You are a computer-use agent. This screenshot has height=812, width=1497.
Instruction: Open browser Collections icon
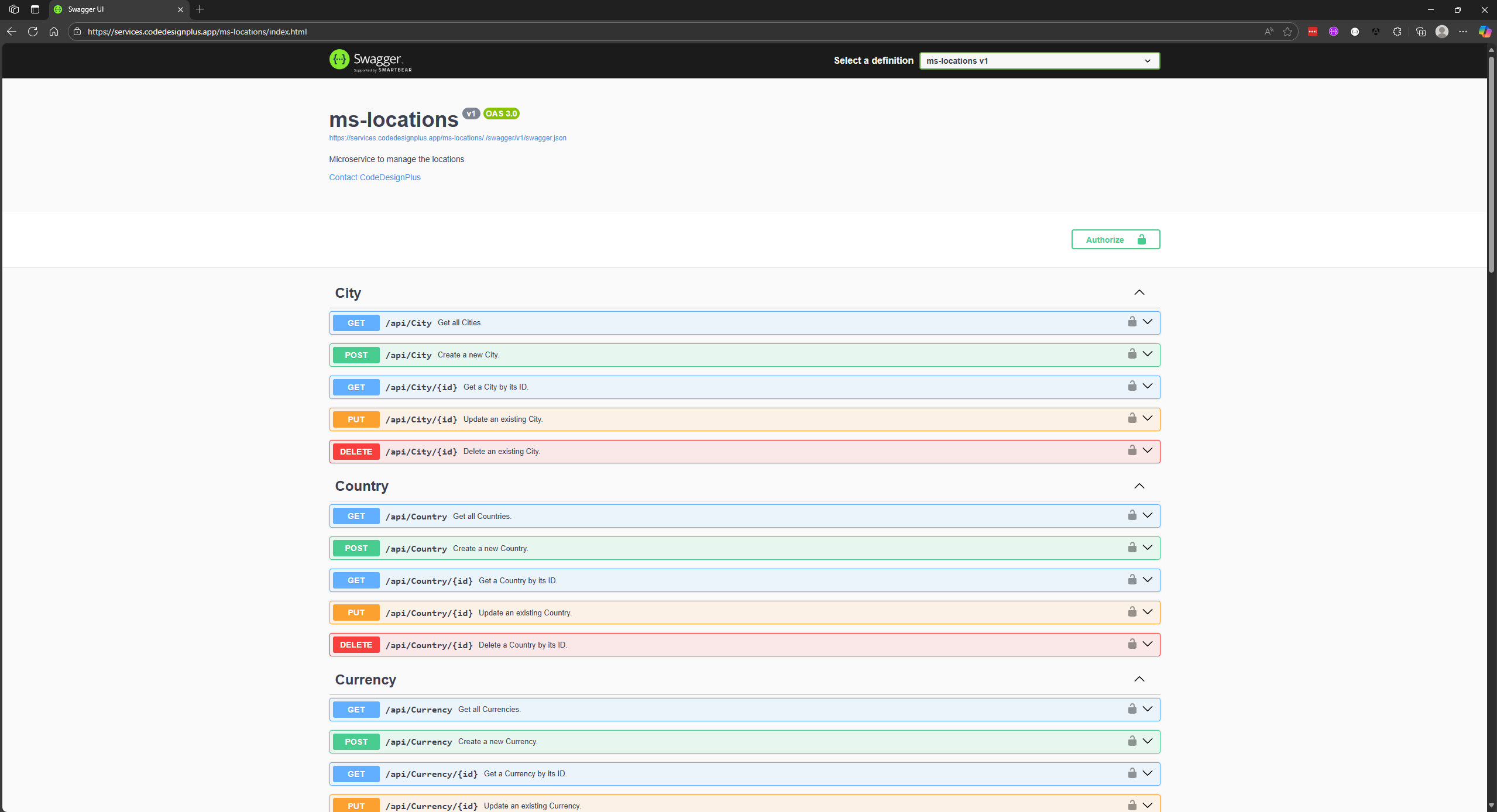tap(1420, 32)
